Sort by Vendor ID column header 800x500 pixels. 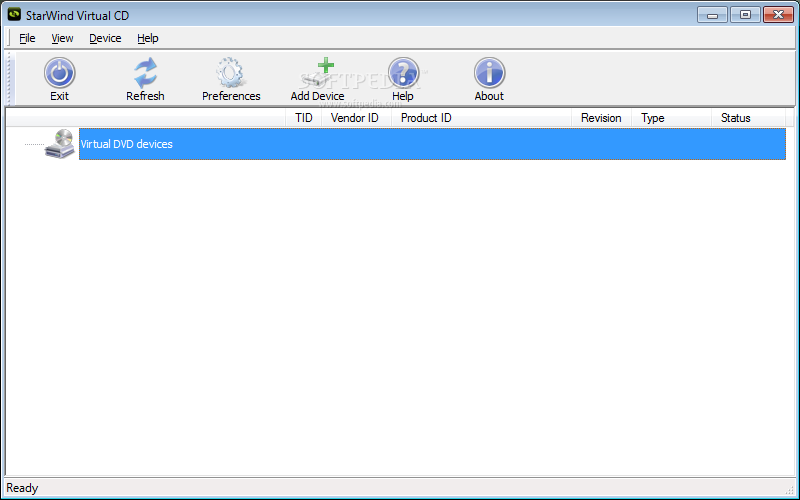[x=355, y=118]
